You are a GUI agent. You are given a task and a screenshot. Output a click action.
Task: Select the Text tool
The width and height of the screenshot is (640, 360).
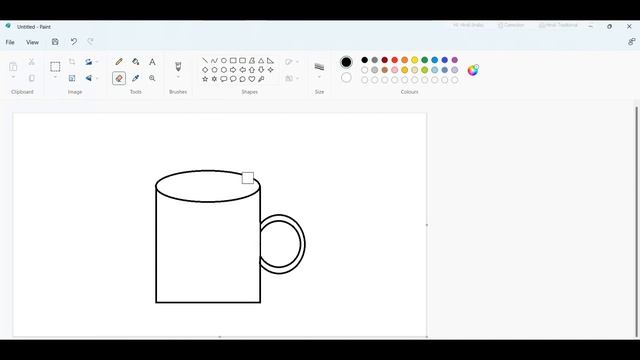152,62
